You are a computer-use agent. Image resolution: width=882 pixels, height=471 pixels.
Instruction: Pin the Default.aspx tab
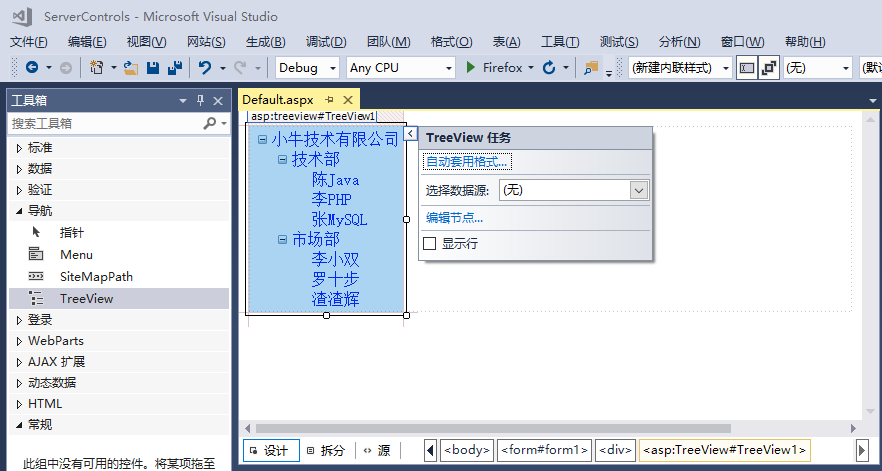[x=330, y=100]
